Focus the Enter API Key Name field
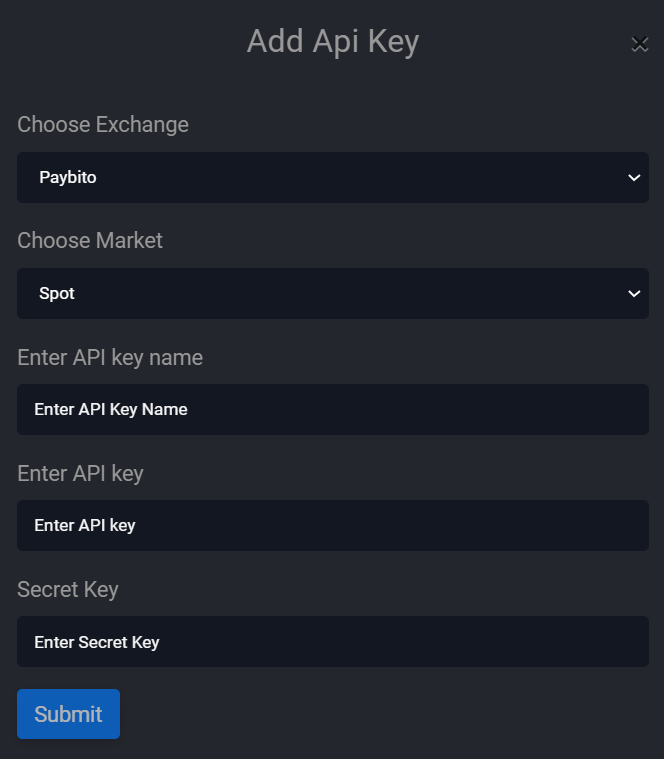 (x=332, y=410)
